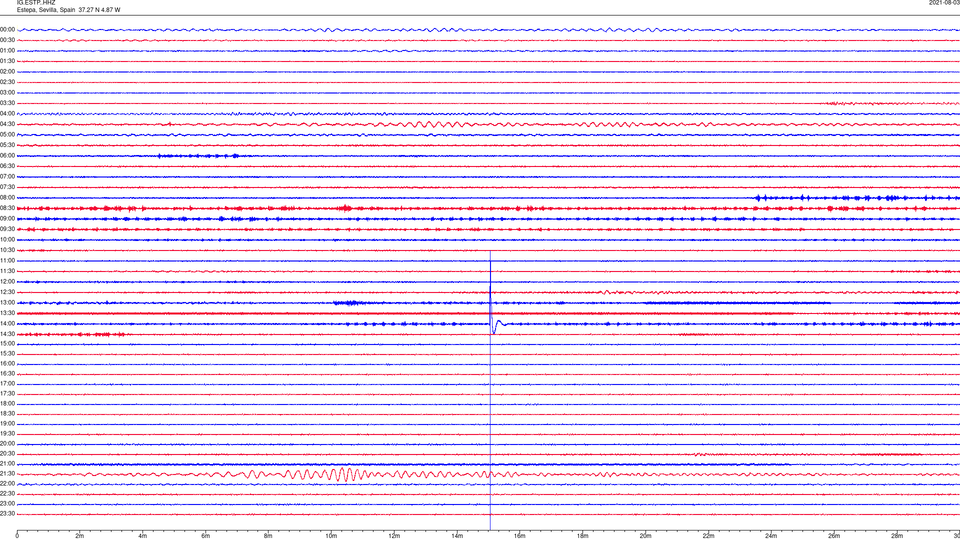The width and height of the screenshot is (960, 540).
Task: Click the 28m tick label on minute axis
Action: click(x=897, y=536)
